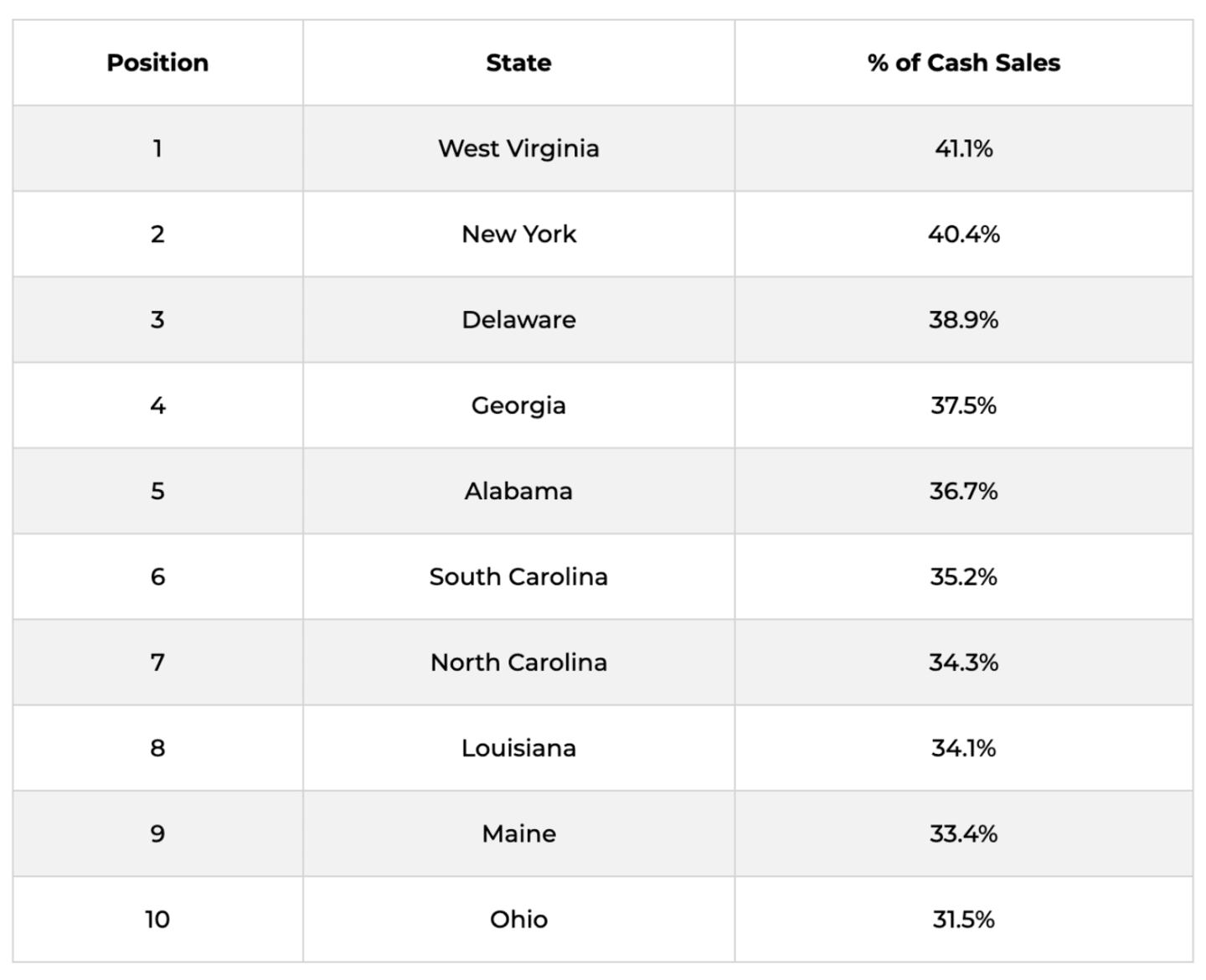
Task: Click the Position column header
Action: click(157, 63)
